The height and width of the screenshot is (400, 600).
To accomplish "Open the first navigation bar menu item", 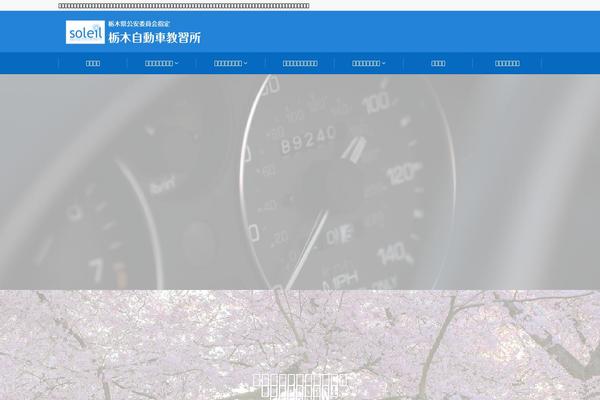I will tap(93, 63).
